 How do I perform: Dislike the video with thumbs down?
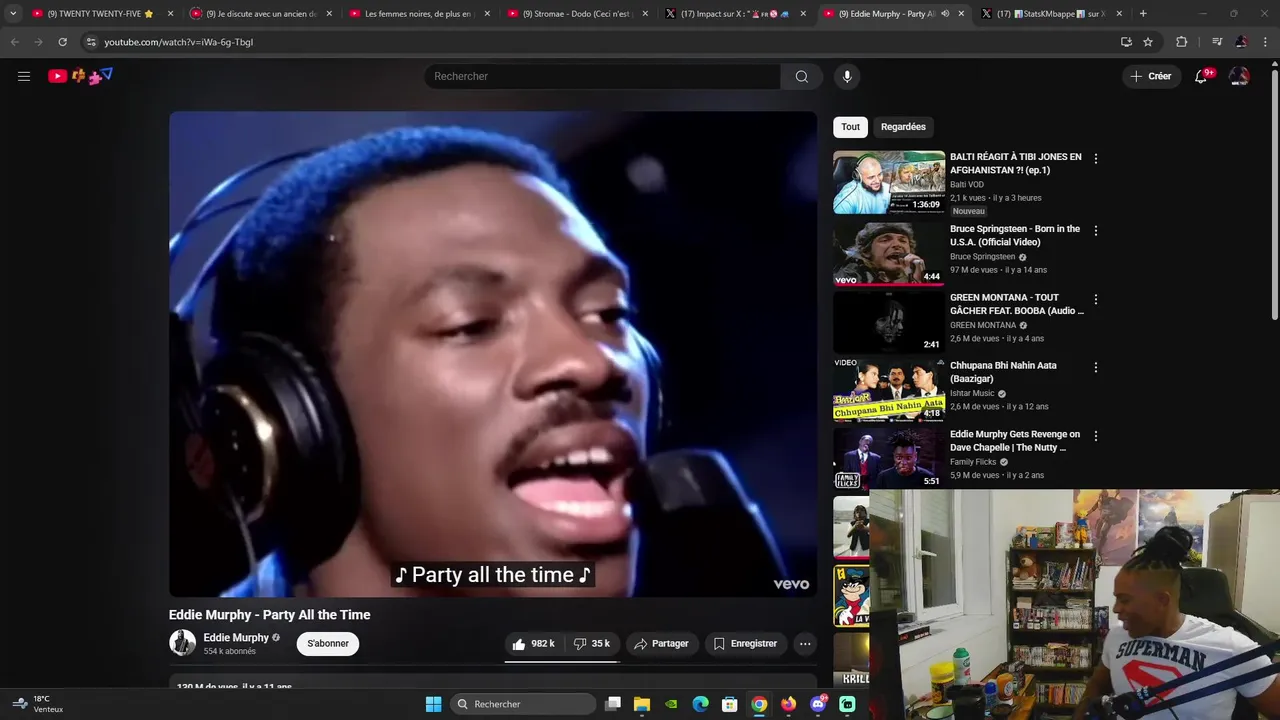click(592, 644)
